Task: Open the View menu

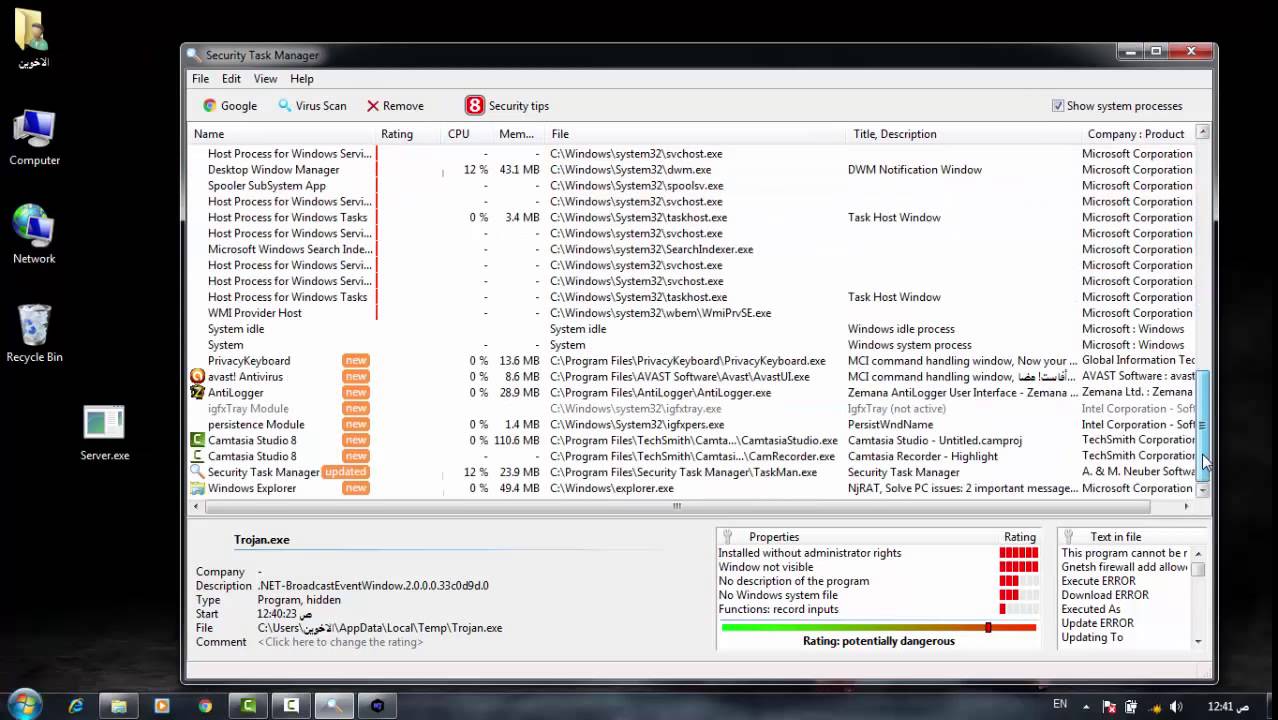Action: pos(265,79)
